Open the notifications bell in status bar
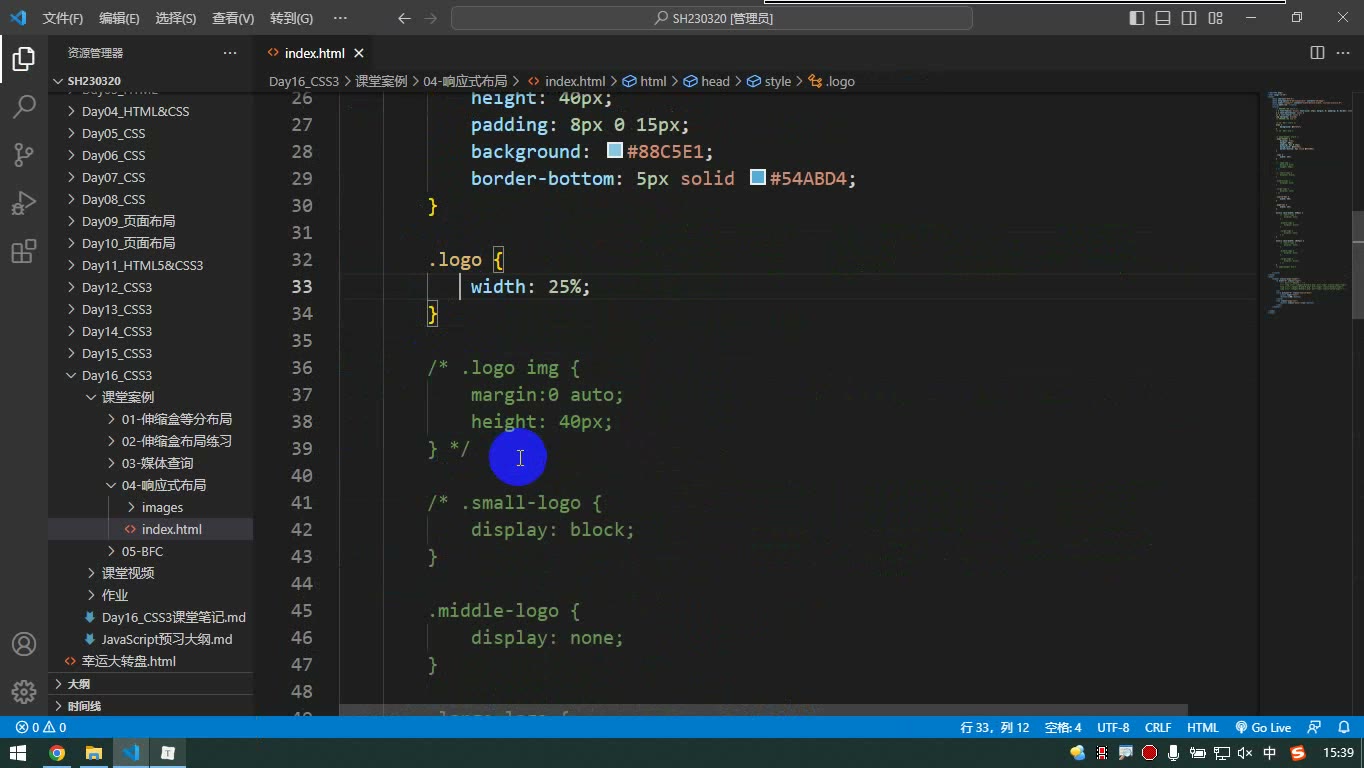The width and height of the screenshot is (1364, 768). 1342,728
